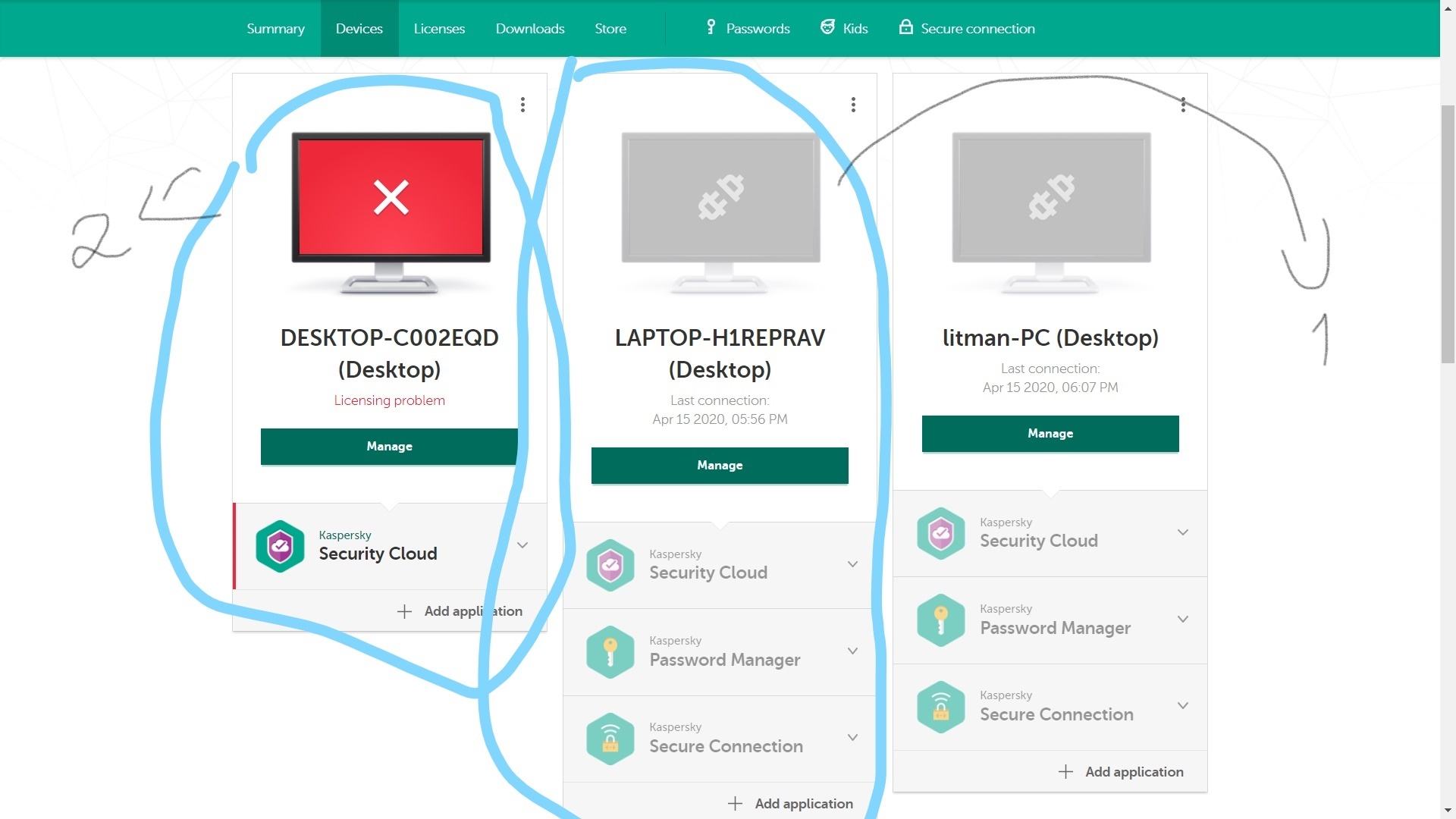The width and height of the screenshot is (1456, 819).
Task: Click the scrollbar down arrow
Action: 1448,811
